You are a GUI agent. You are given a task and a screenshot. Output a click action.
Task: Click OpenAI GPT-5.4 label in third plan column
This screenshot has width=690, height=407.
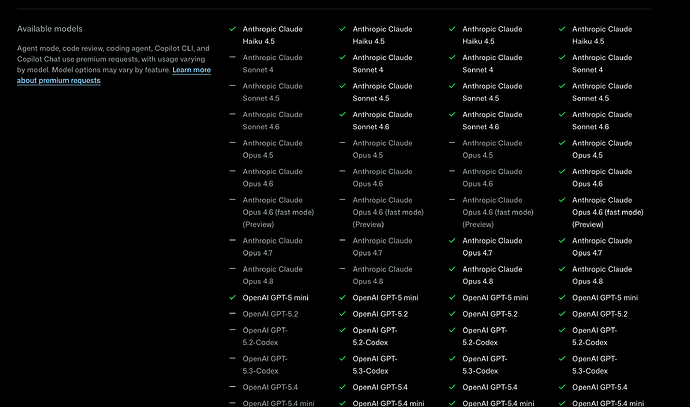point(490,387)
